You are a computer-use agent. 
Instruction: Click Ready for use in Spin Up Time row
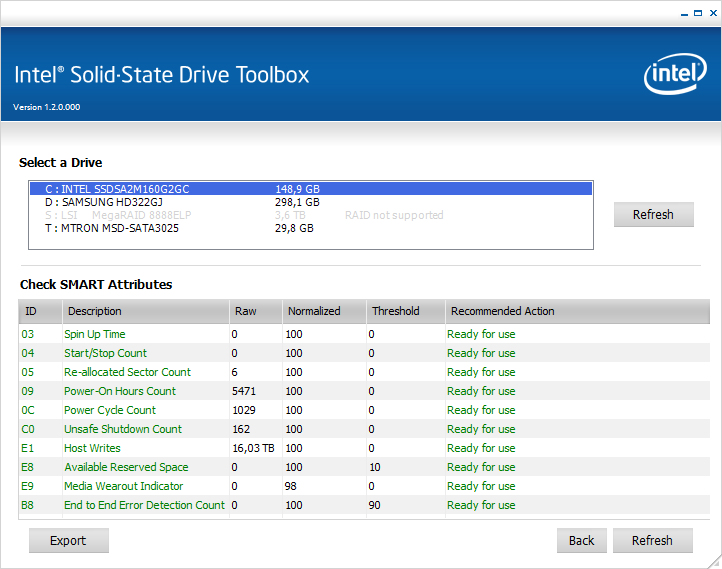(x=481, y=334)
